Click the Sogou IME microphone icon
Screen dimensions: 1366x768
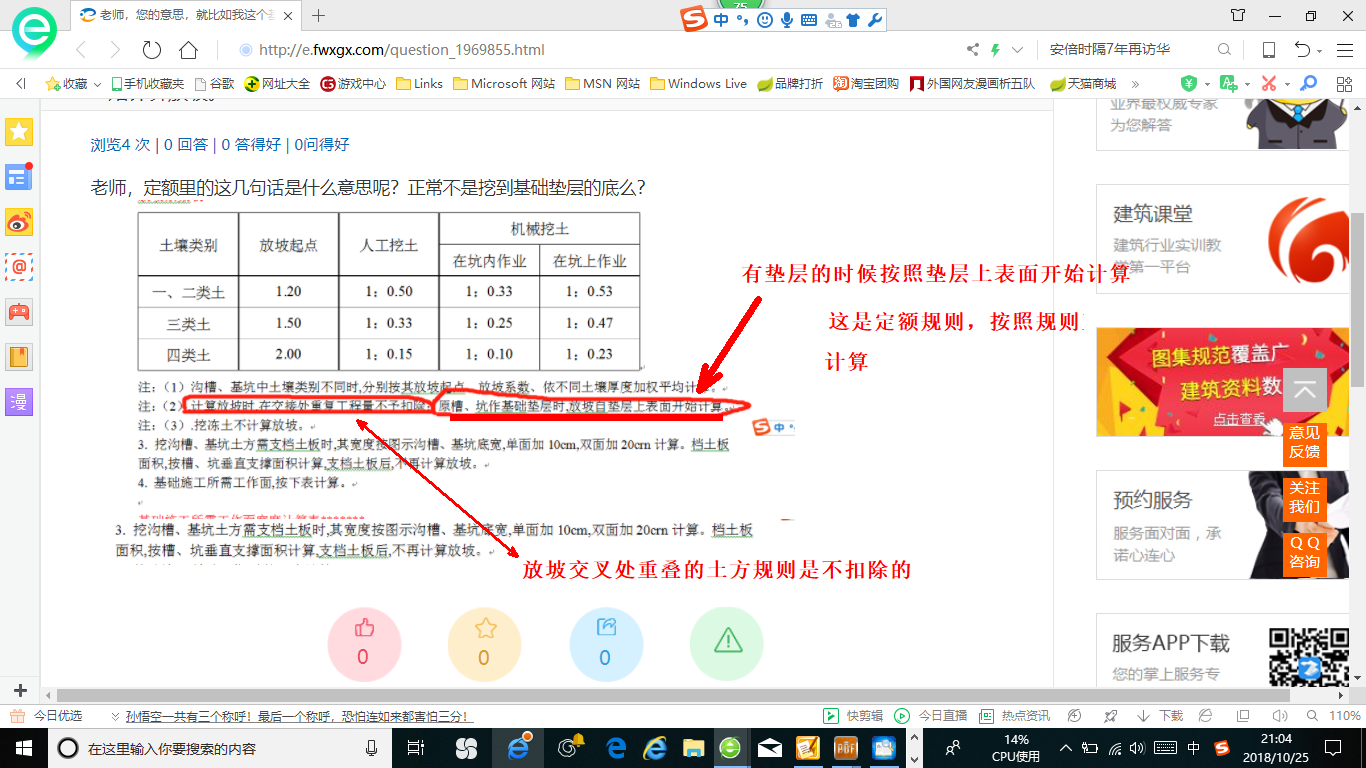click(x=787, y=19)
